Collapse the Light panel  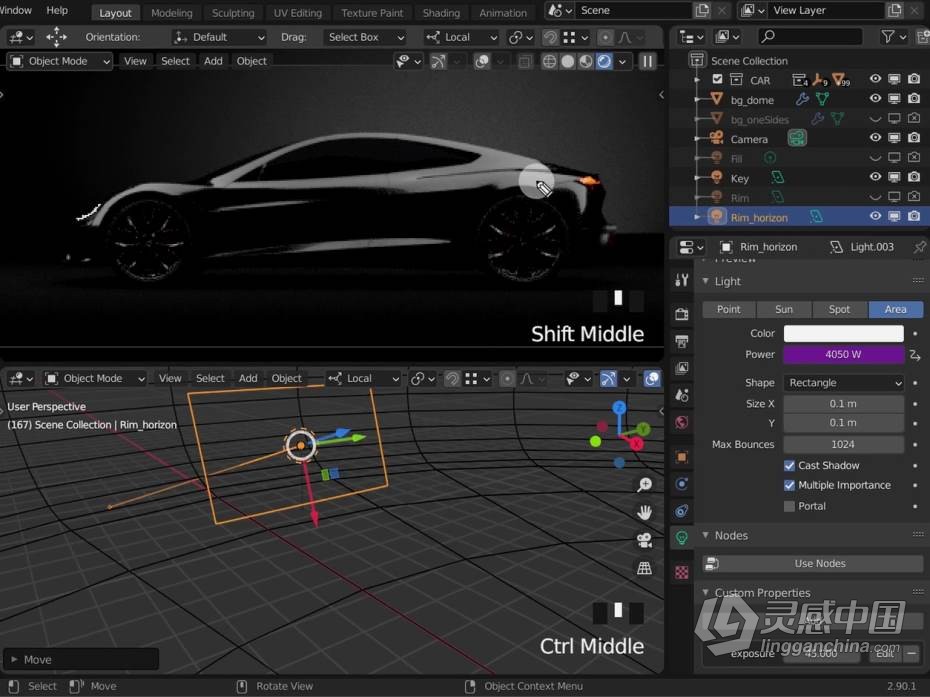(x=706, y=281)
